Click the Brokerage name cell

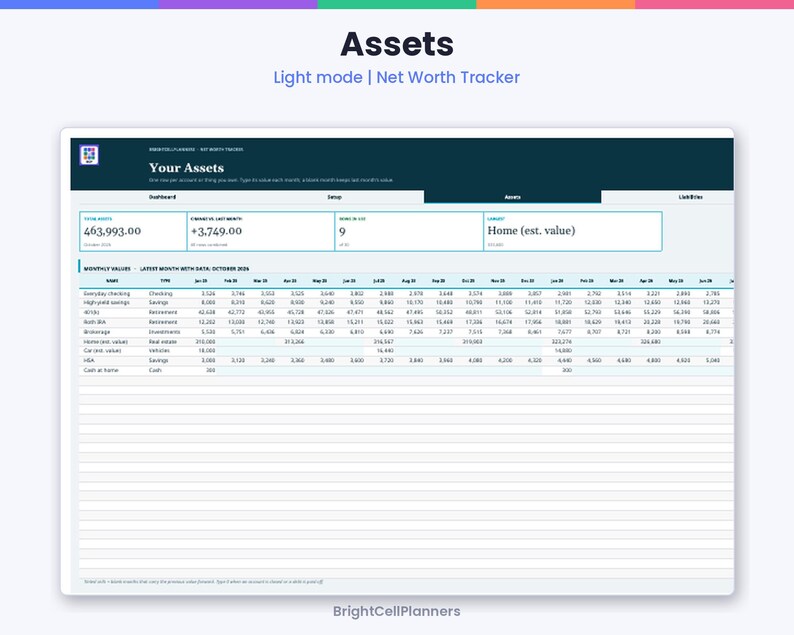tap(97, 332)
